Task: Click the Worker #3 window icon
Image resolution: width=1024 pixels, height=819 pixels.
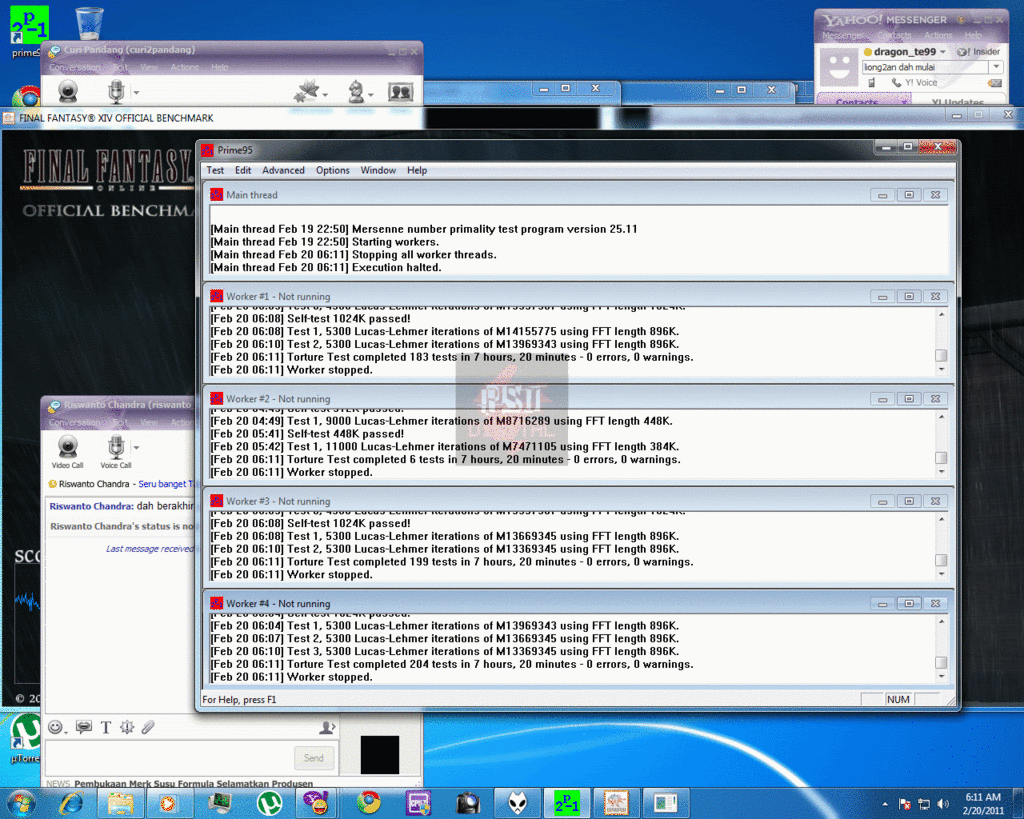Action: 216,501
